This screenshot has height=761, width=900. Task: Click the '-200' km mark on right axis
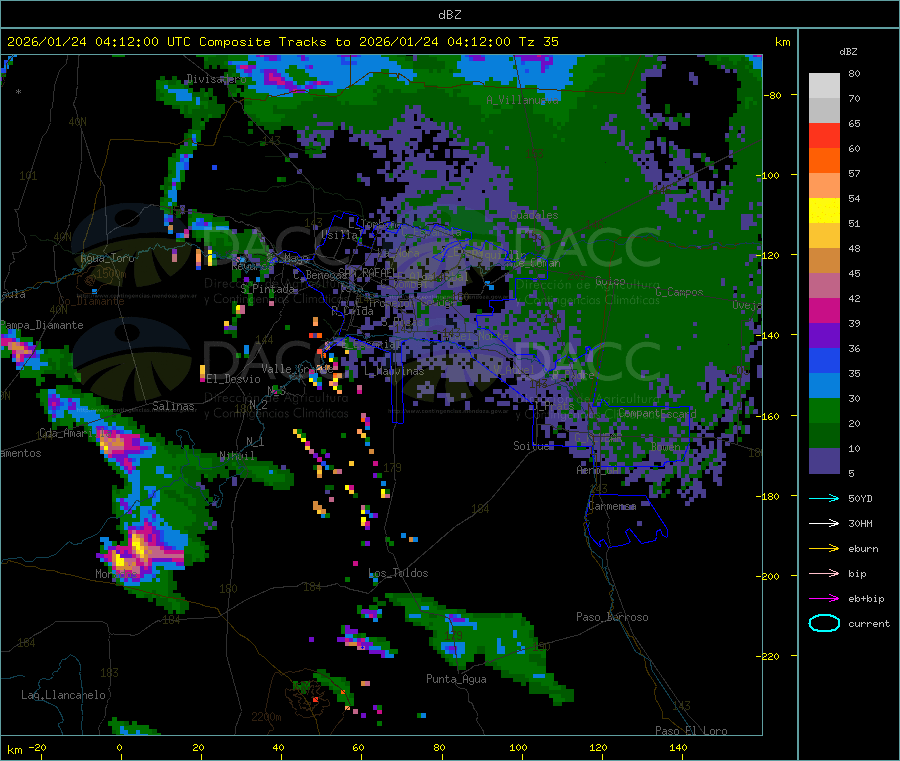770,576
